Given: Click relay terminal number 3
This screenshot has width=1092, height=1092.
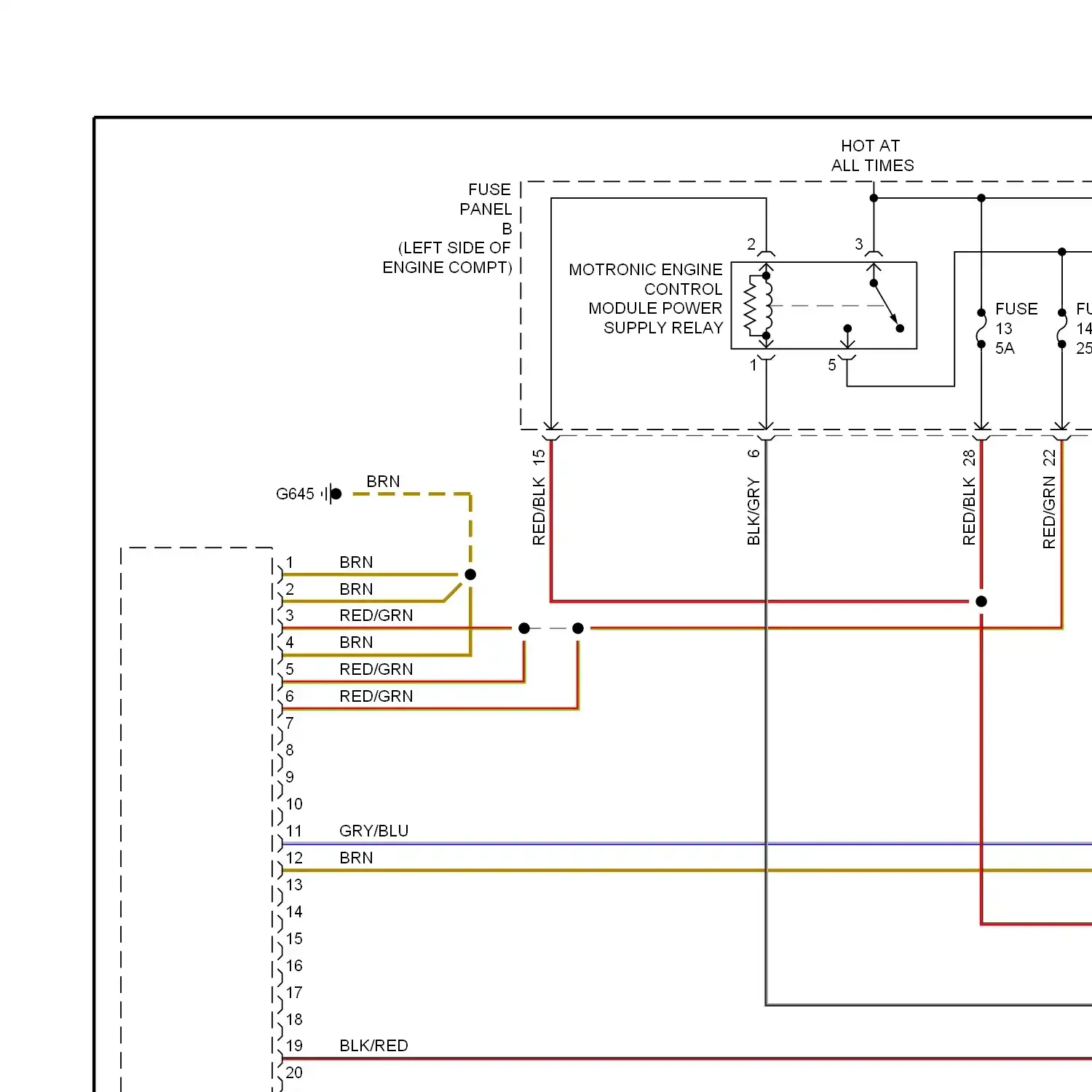Looking at the screenshot, I should pos(859,245).
